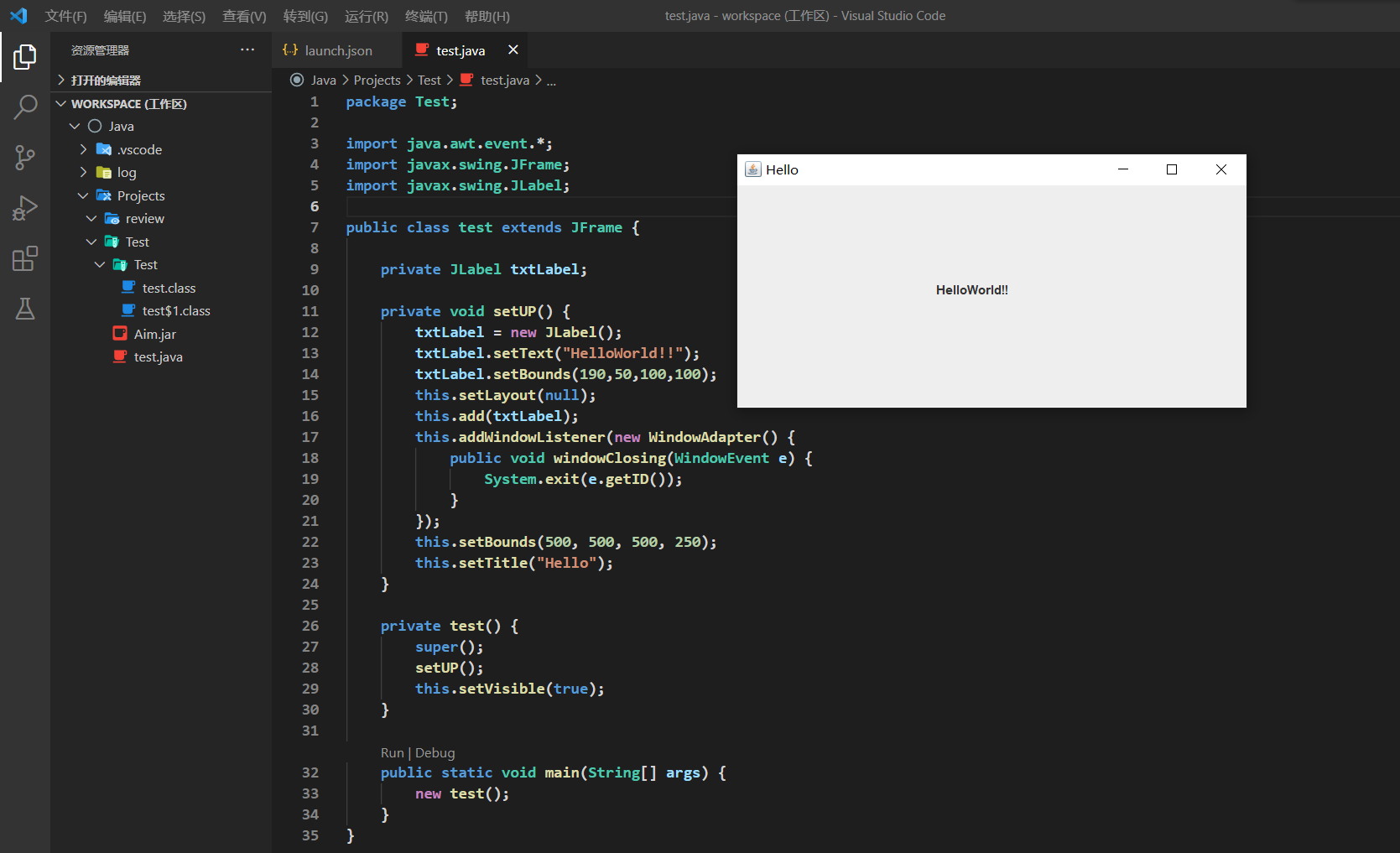The image size is (1400, 853).
Task: Open the 终端(T) menu
Action: (426, 16)
